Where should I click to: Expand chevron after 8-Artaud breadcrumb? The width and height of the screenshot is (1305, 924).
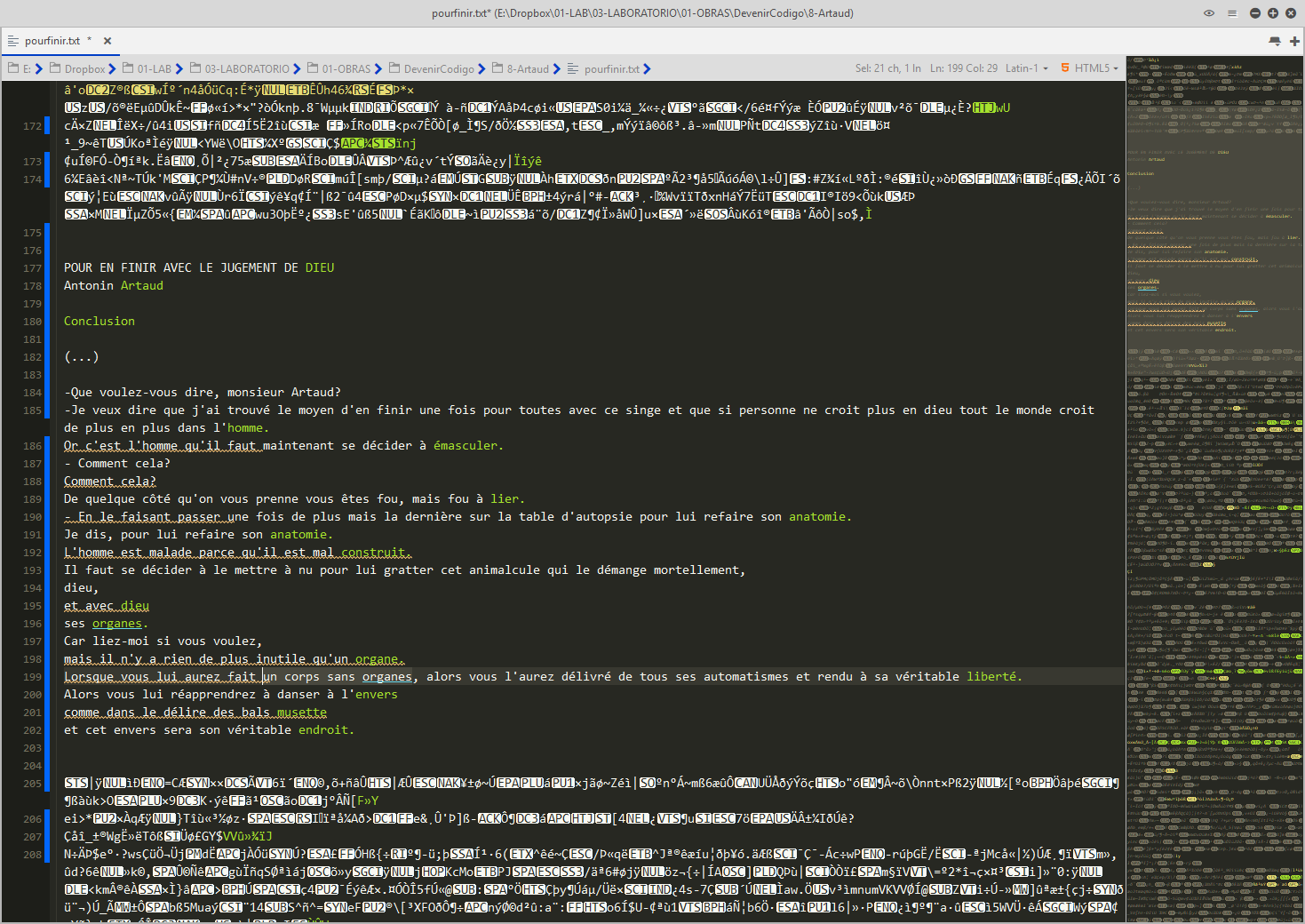coord(556,68)
